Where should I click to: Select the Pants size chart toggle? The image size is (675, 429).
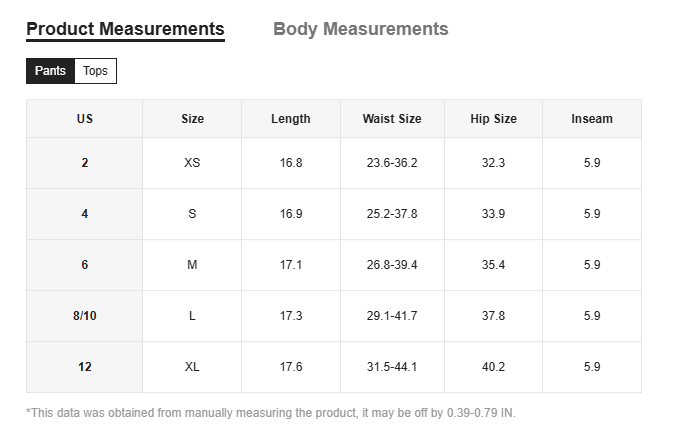50,71
